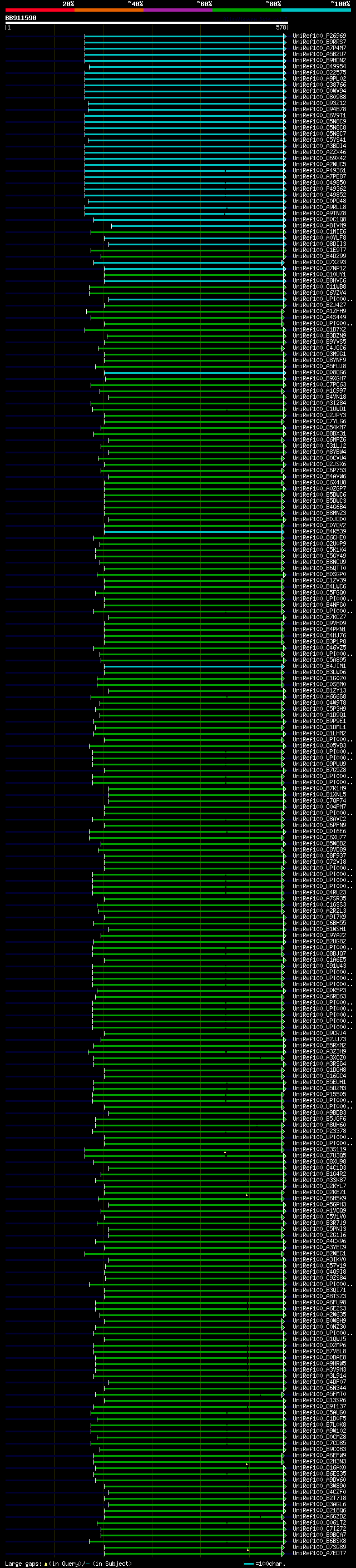Select the UniRef100_Q08QG6 label

319,373
